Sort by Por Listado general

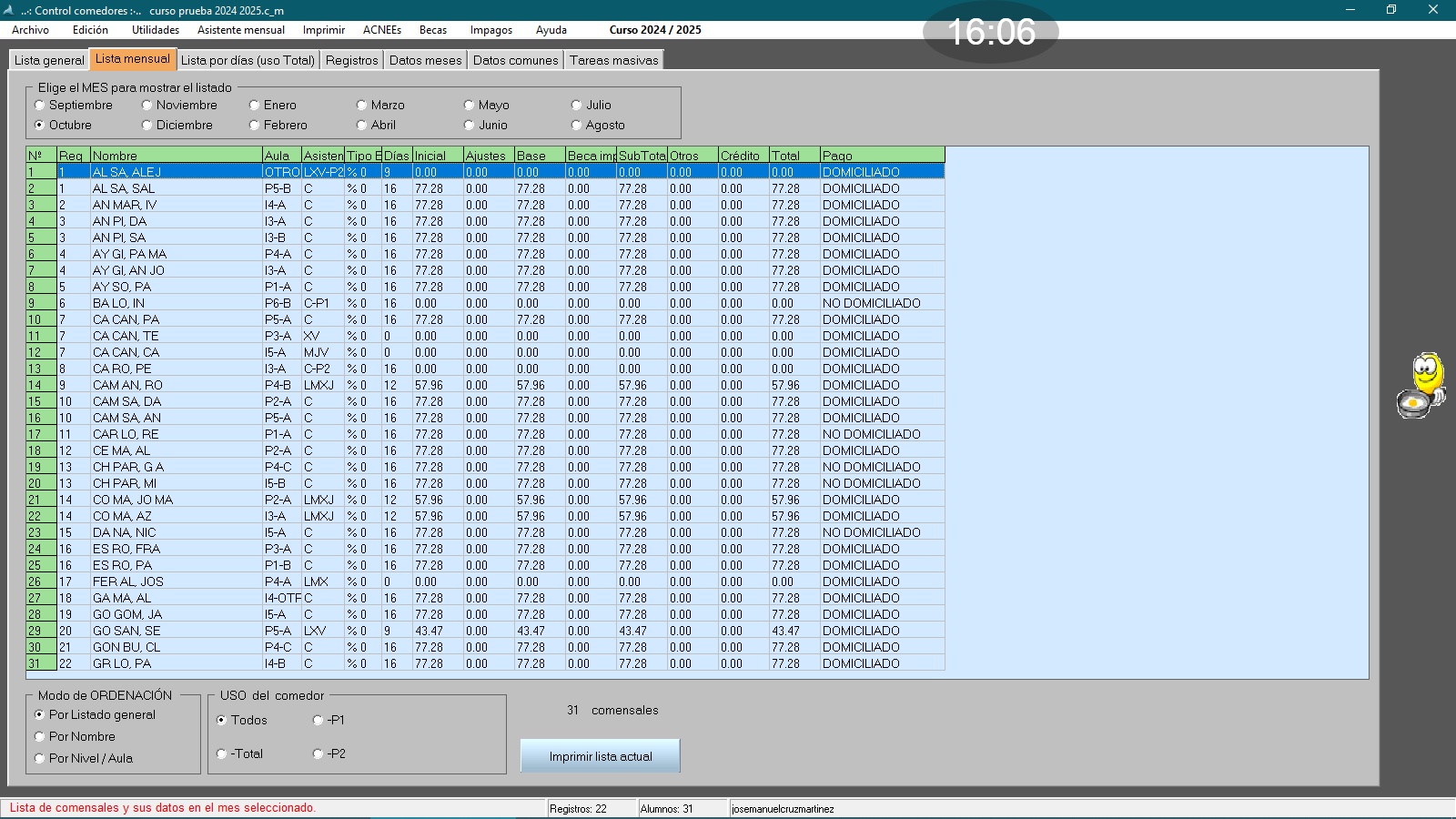point(96,714)
